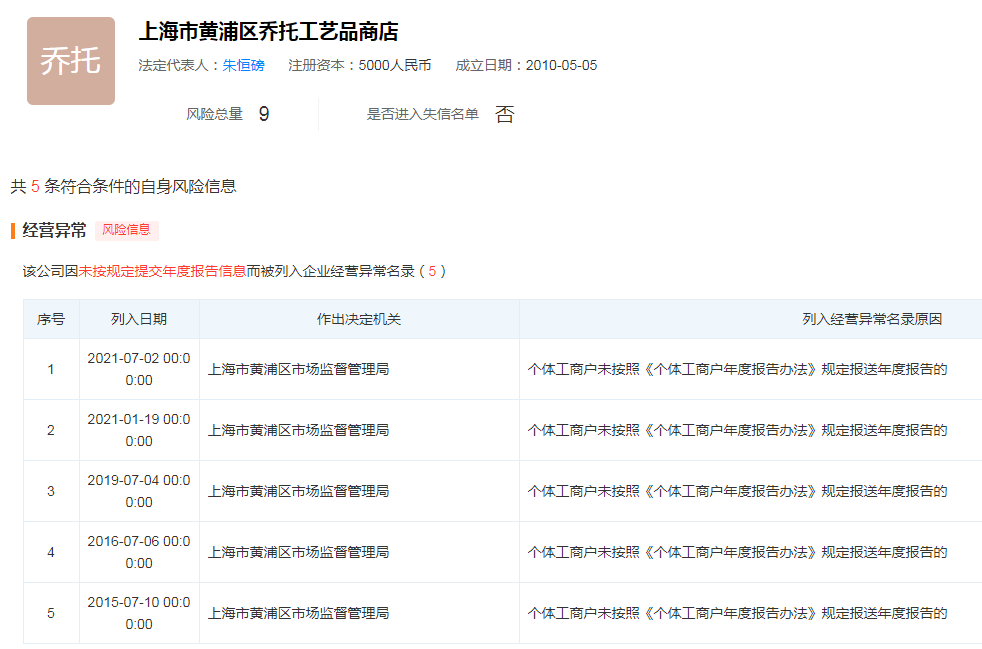This screenshot has height=649, width=982.
Task: Click the red 风险信息 tag
Action: click(x=127, y=231)
